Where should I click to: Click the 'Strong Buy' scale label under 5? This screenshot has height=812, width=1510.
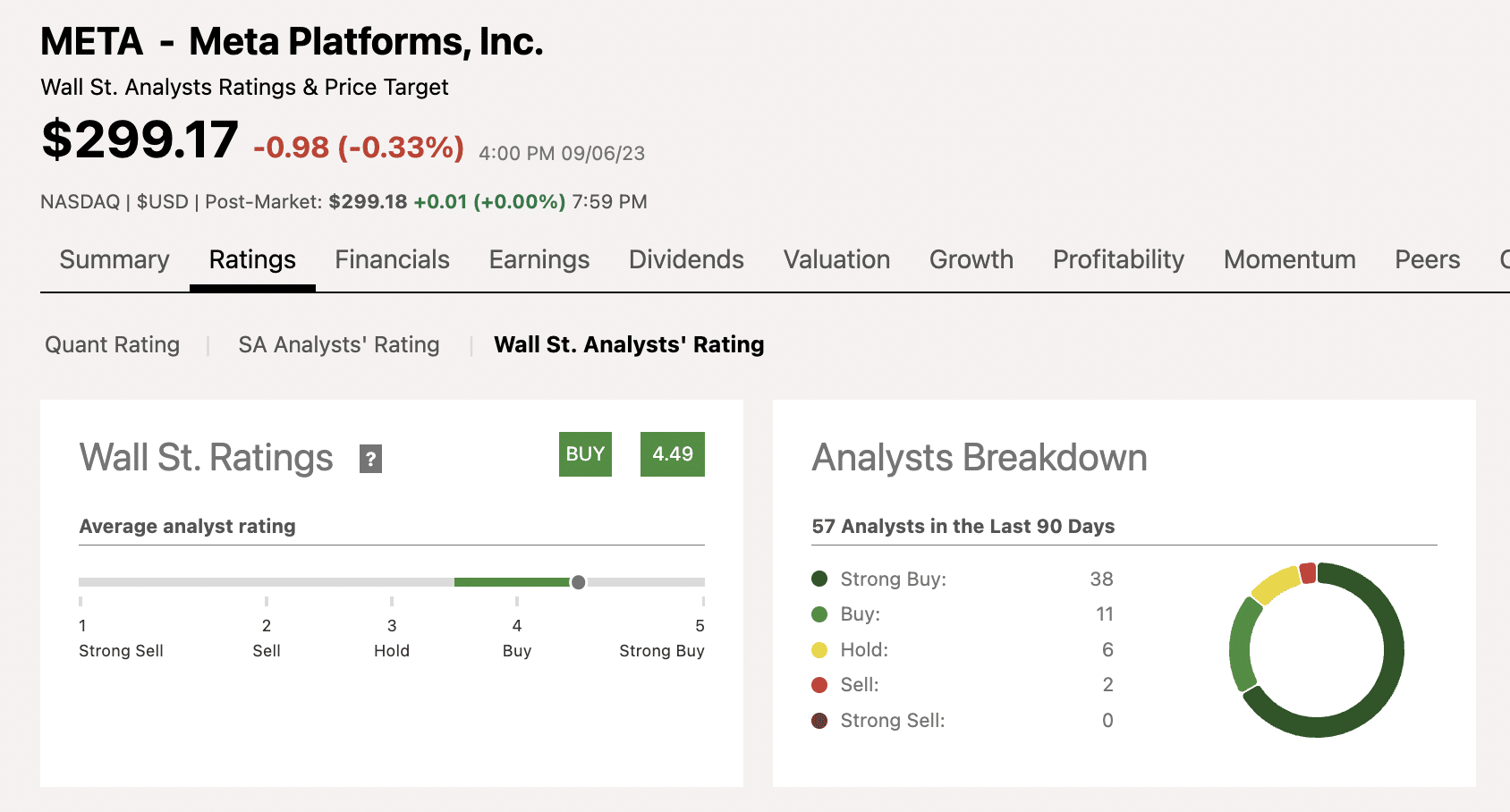coord(662,651)
